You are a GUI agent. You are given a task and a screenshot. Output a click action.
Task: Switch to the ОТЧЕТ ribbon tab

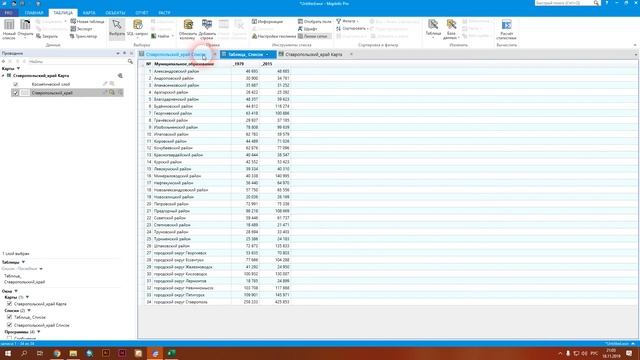142,13
